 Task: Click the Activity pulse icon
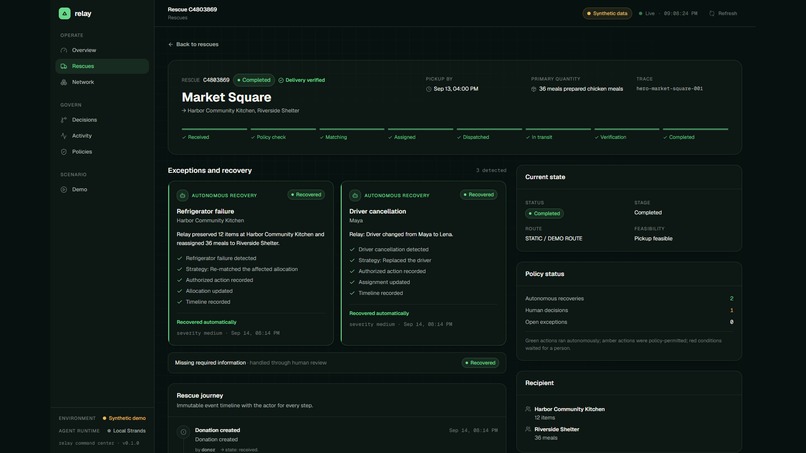pos(64,136)
